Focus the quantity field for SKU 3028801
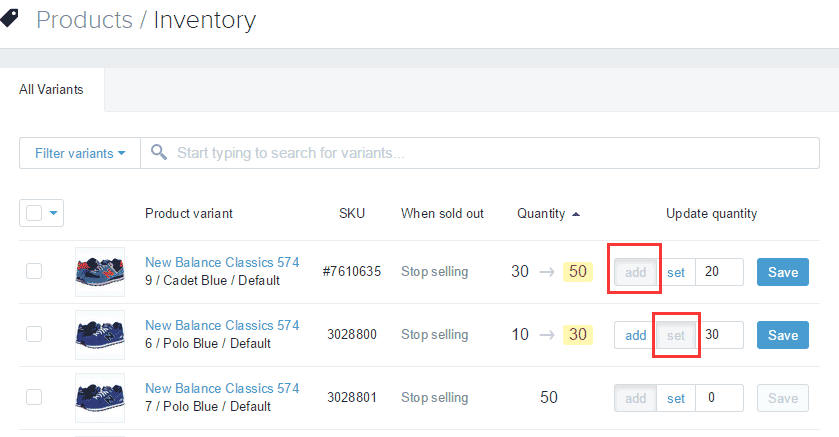Image resolution: width=839 pixels, height=437 pixels. pos(720,398)
